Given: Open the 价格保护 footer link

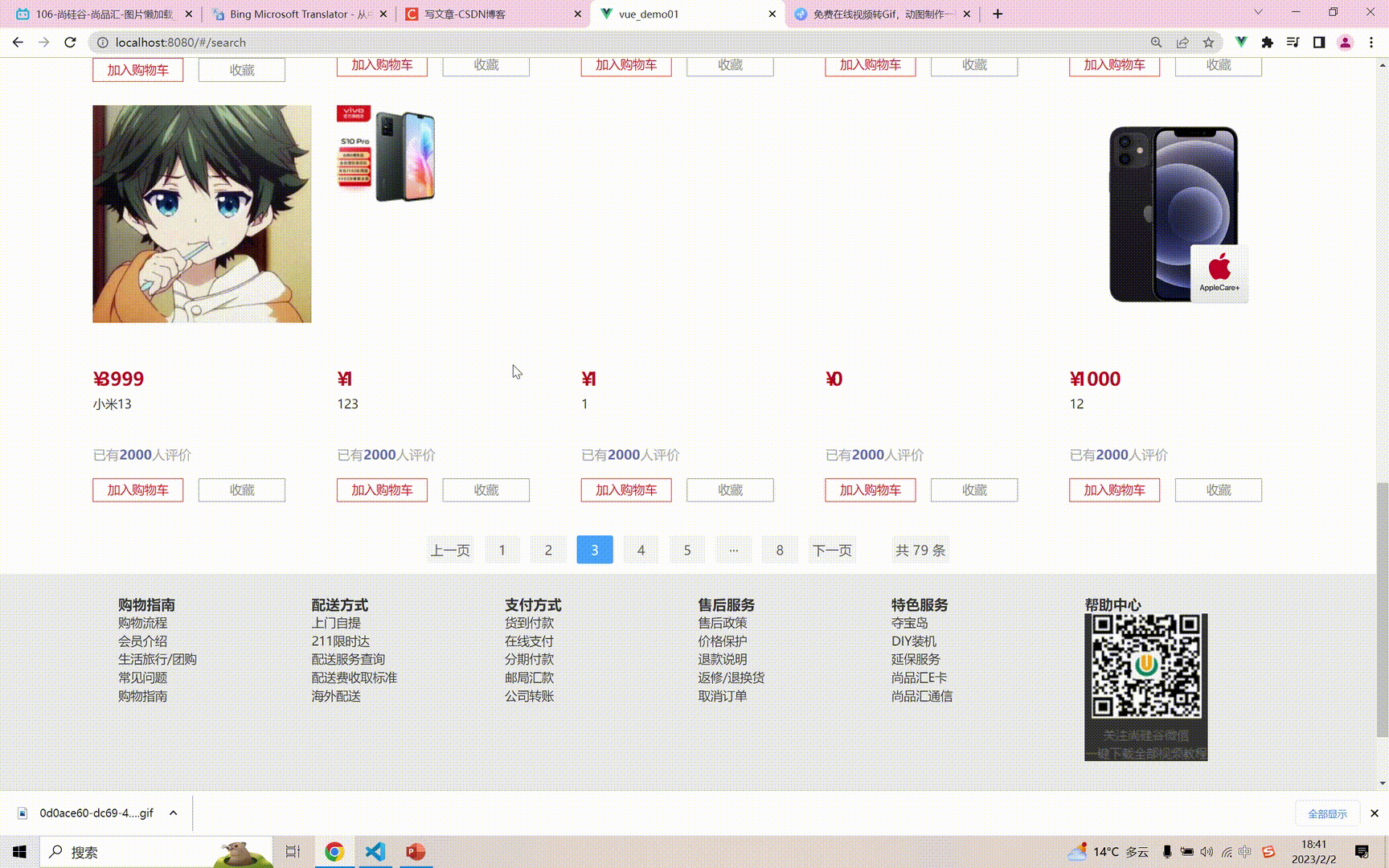Looking at the screenshot, I should click(x=723, y=641).
